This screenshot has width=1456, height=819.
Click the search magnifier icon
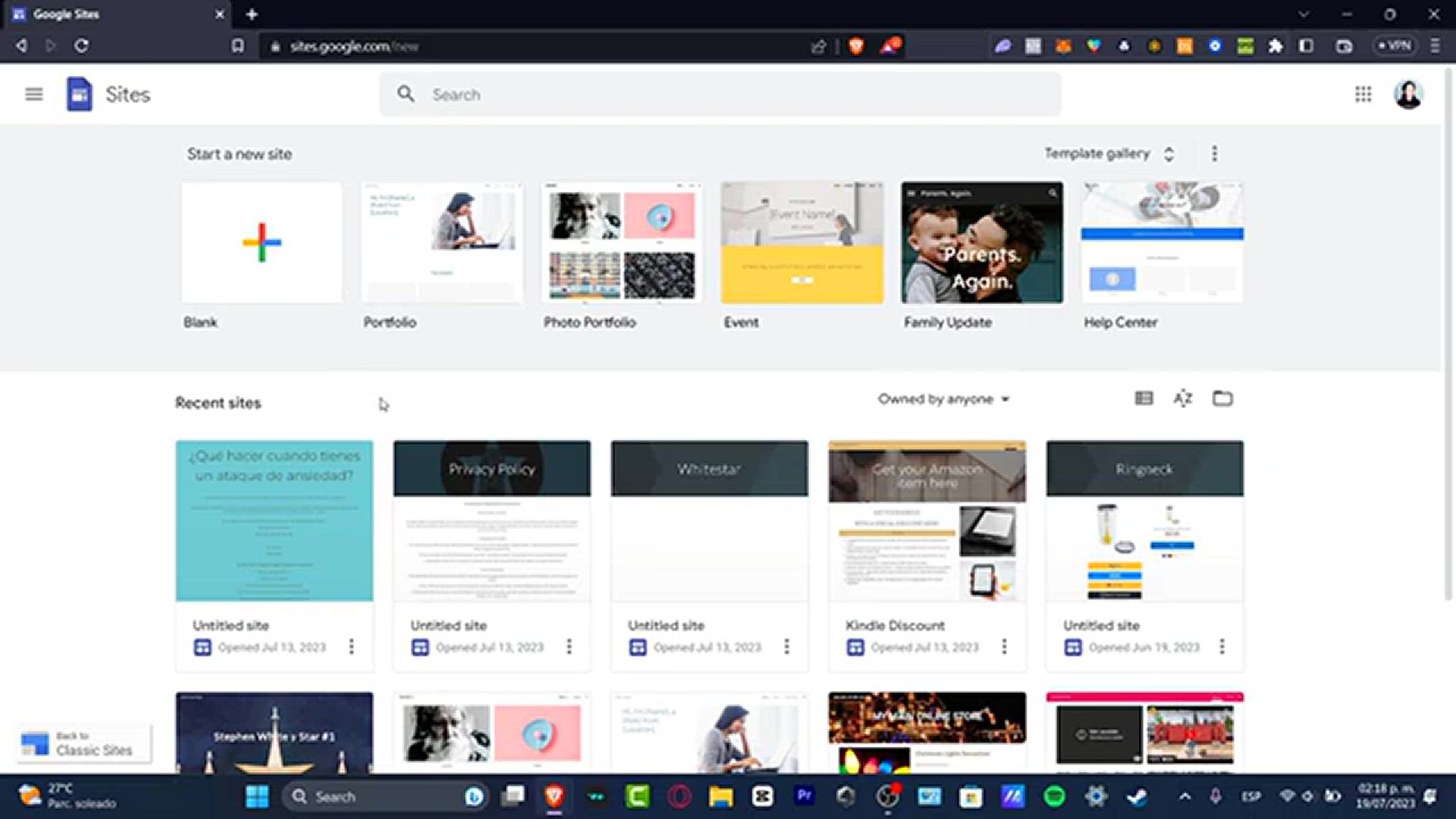click(406, 94)
